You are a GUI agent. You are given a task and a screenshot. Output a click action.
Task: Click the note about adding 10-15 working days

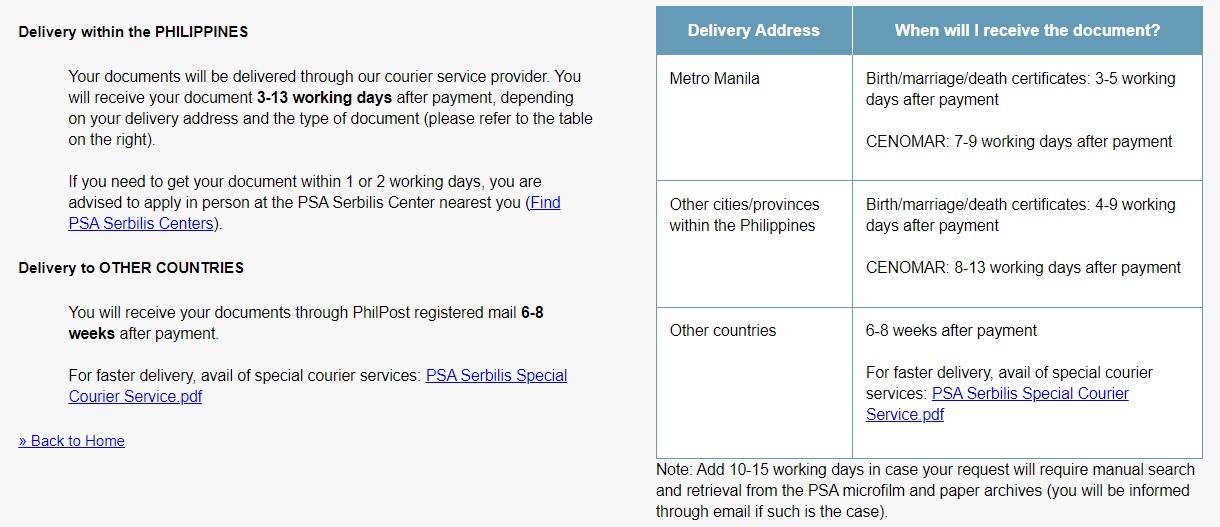(925, 491)
